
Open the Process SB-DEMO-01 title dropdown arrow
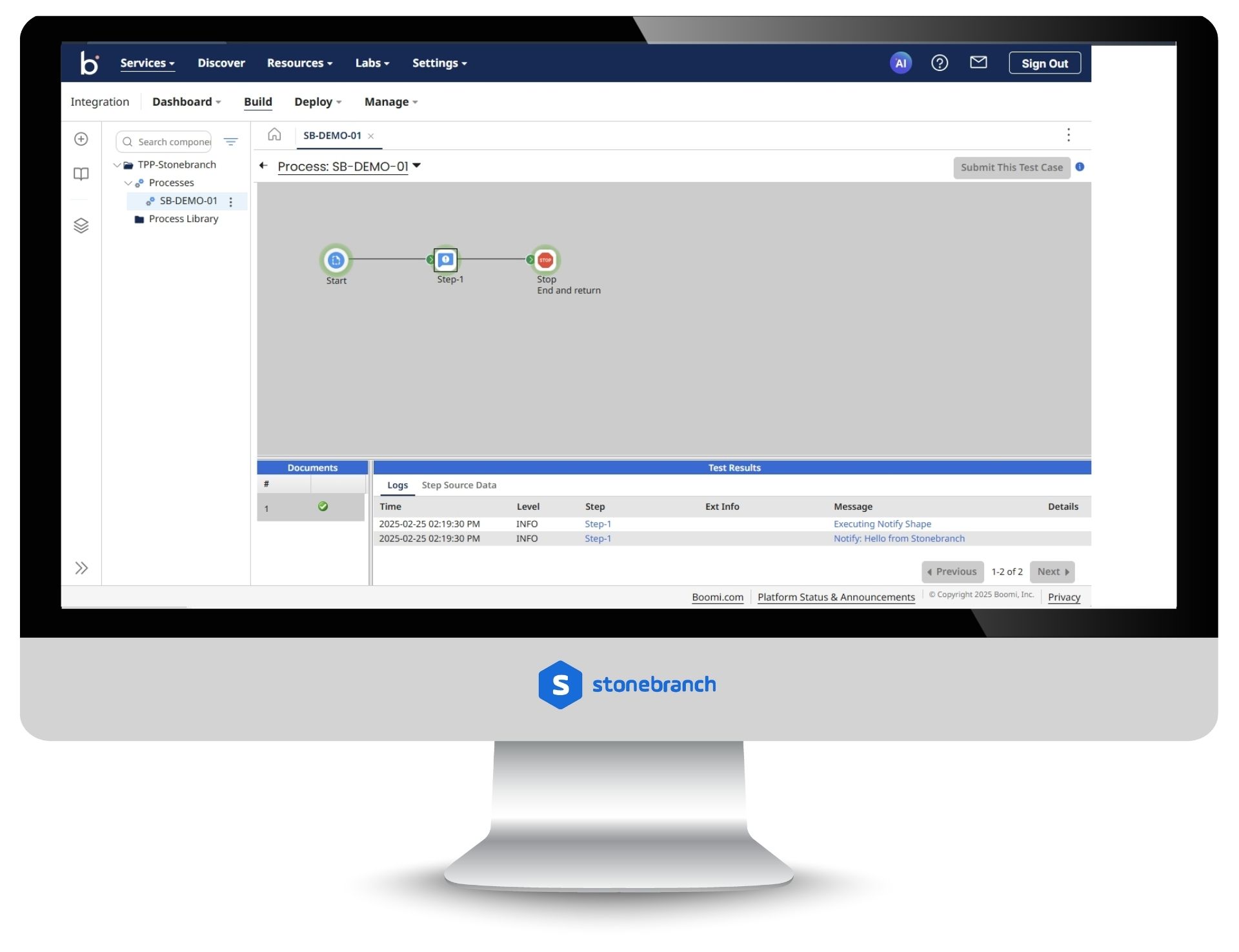[417, 166]
